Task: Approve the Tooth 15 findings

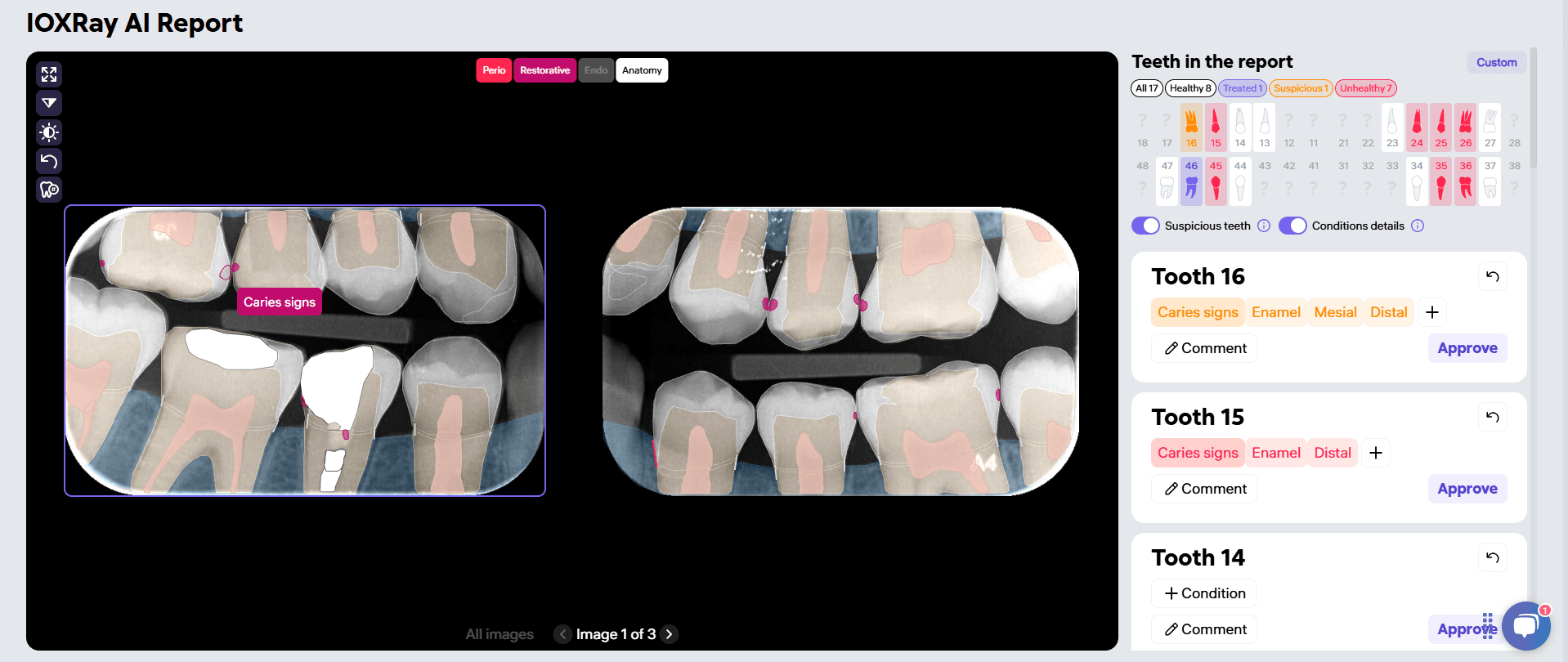Action: (x=1467, y=489)
